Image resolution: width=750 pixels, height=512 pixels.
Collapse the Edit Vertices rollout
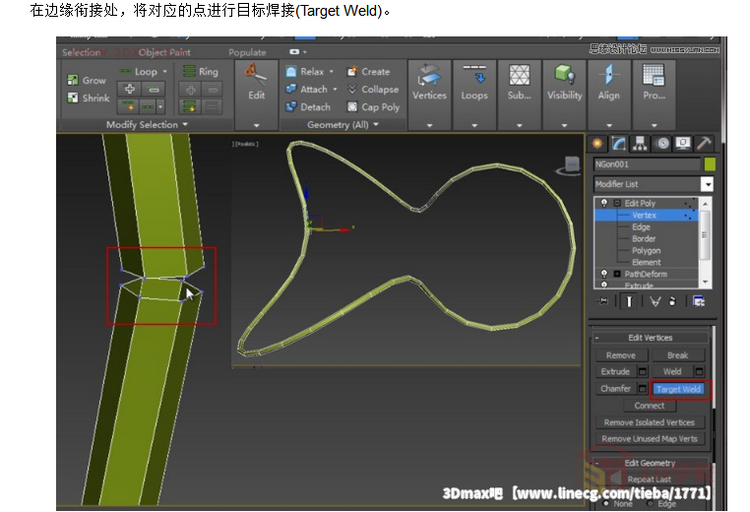pyautogui.click(x=597, y=338)
